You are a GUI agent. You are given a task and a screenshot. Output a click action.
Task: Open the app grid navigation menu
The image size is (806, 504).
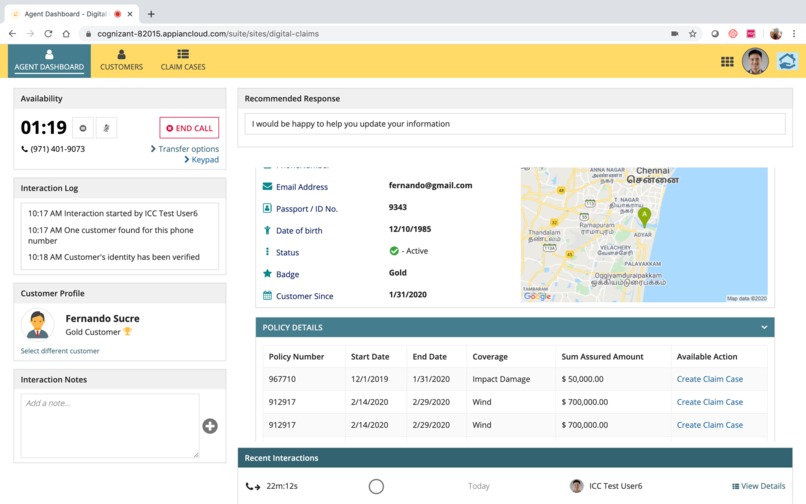coord(727,62)
